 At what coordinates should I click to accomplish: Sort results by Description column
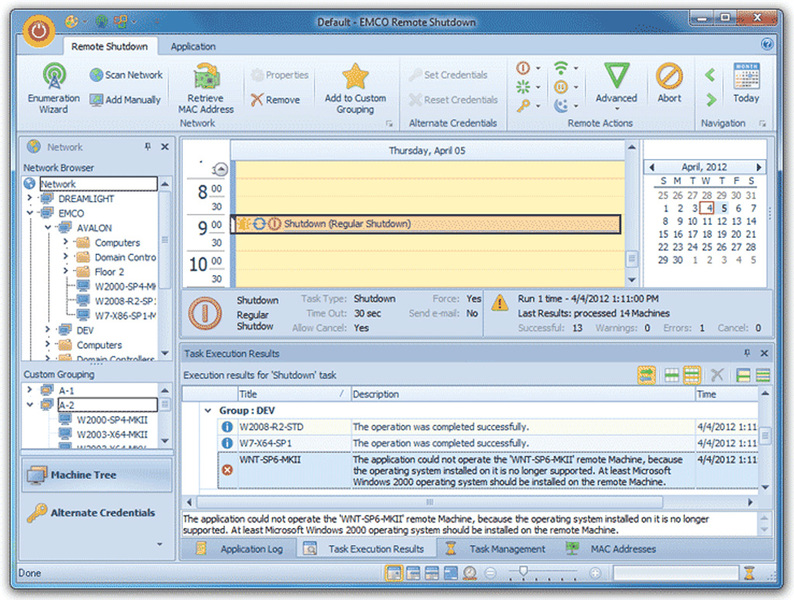coord(523,394)
